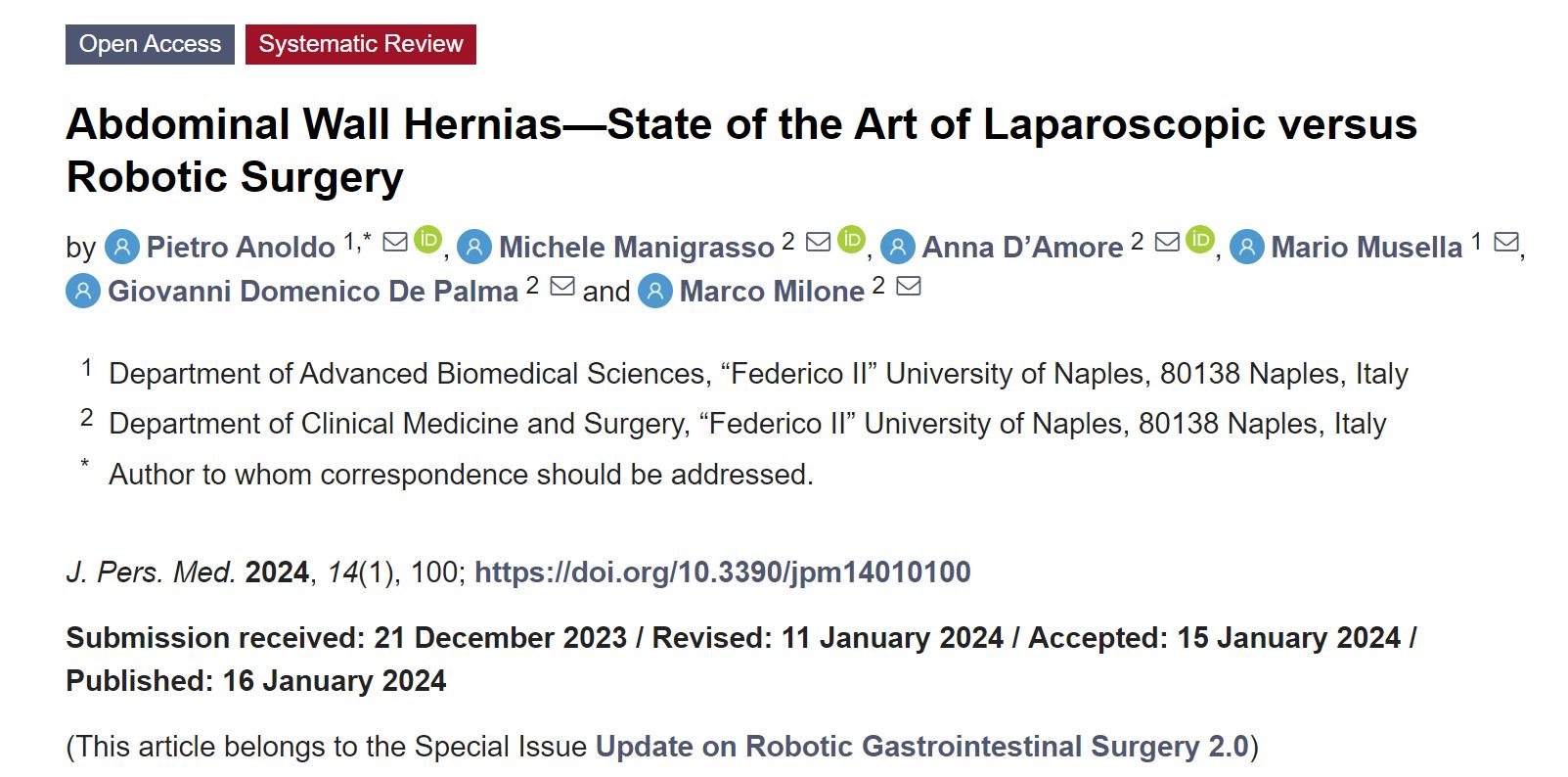Click Anna D'Amore's ORCID iD badge

(x=1200, y=240)
